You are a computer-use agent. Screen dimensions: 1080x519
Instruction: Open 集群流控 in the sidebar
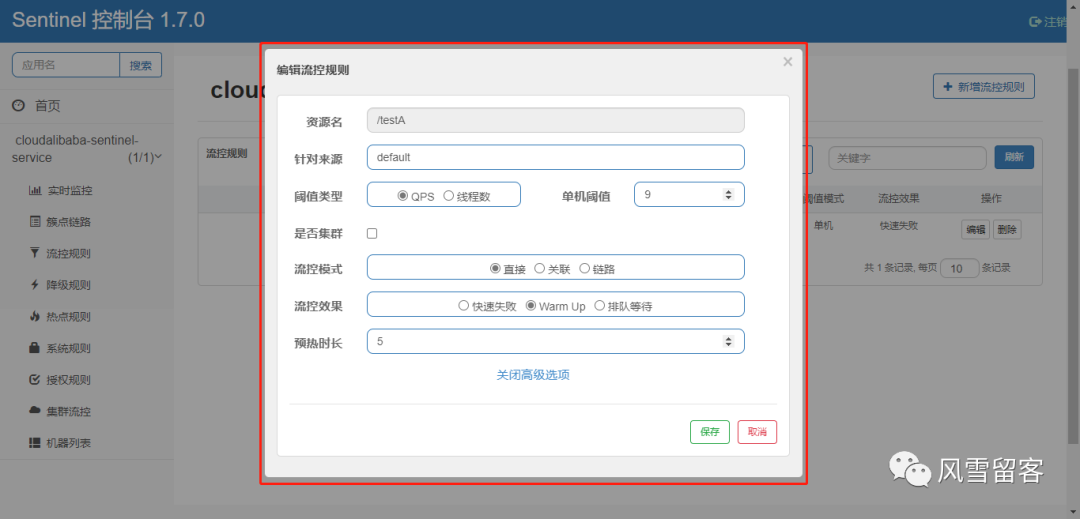click(x=69, y=412)
